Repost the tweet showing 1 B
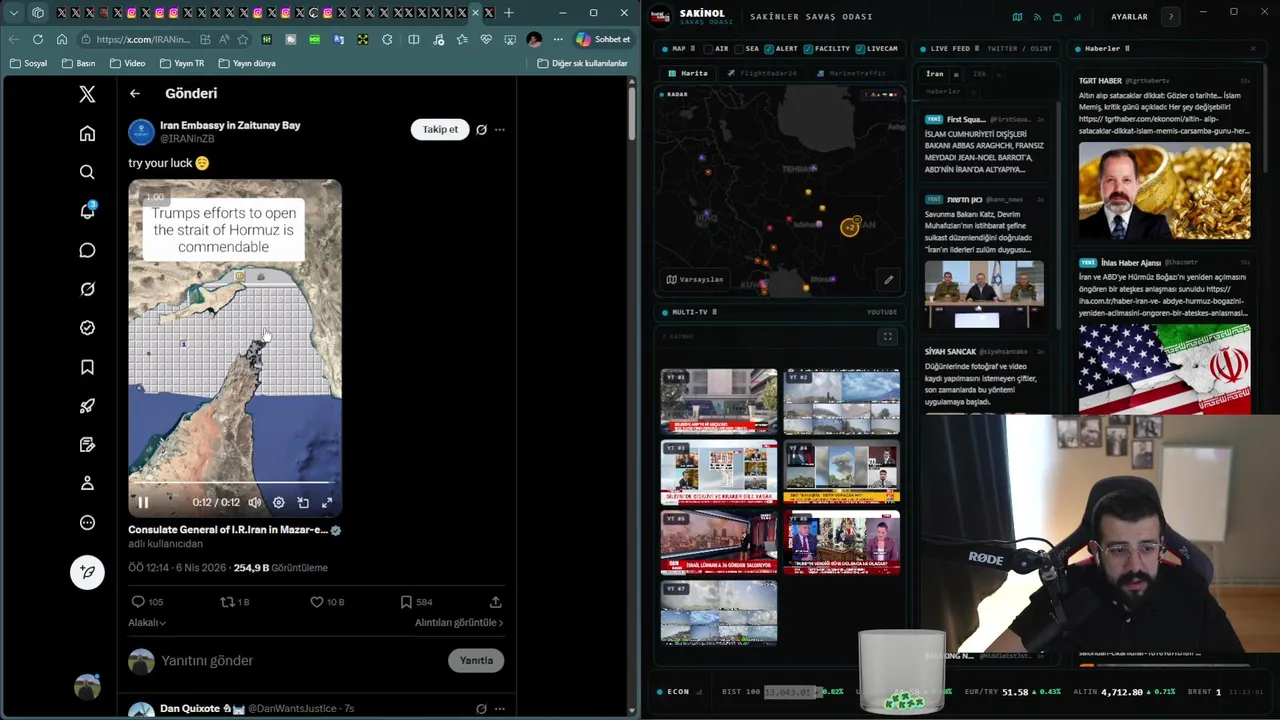Image resolution: width=1280 pixels, height=720 pixels. [235, 602]
